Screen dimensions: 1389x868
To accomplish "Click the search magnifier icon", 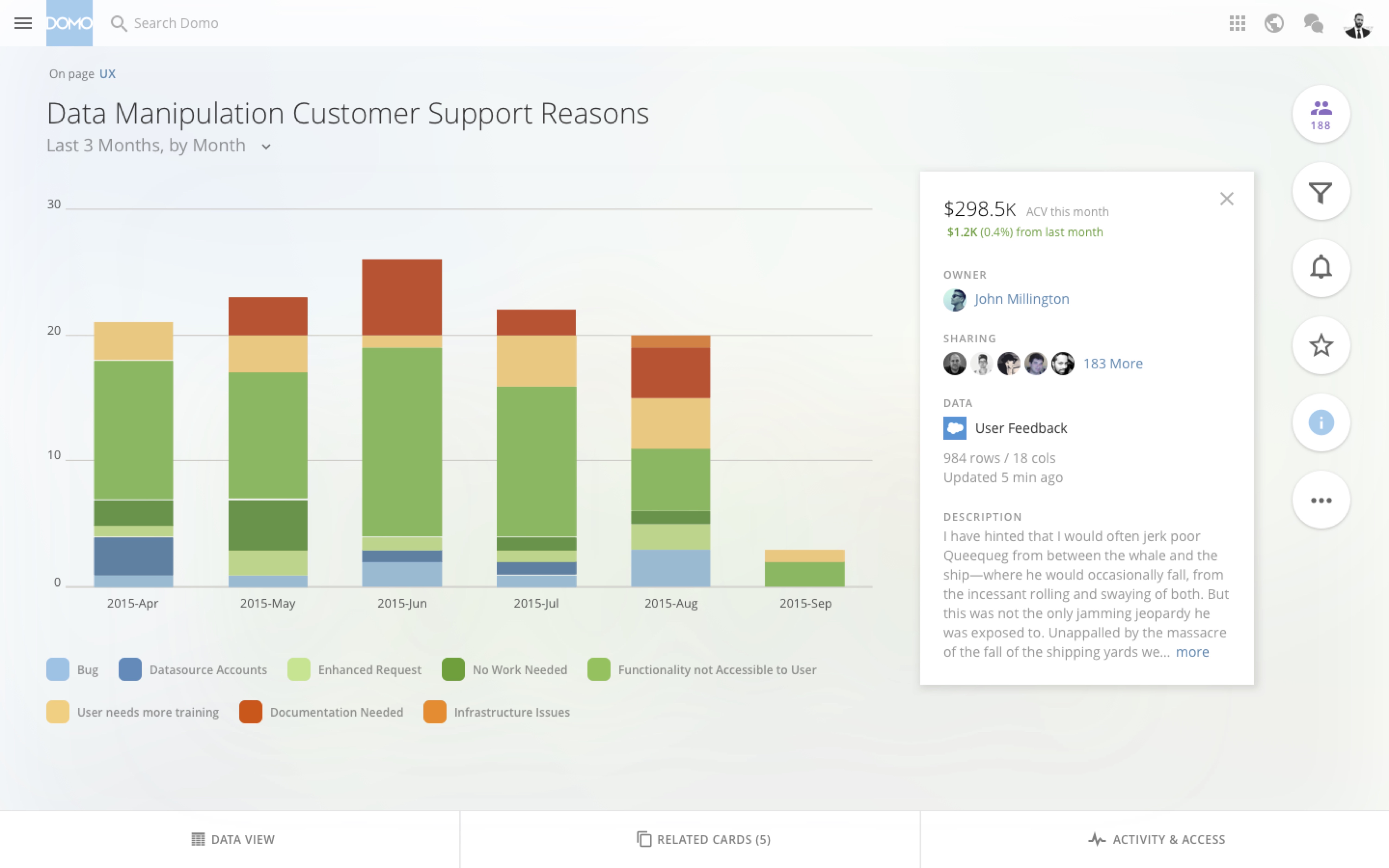I will 118,24.
